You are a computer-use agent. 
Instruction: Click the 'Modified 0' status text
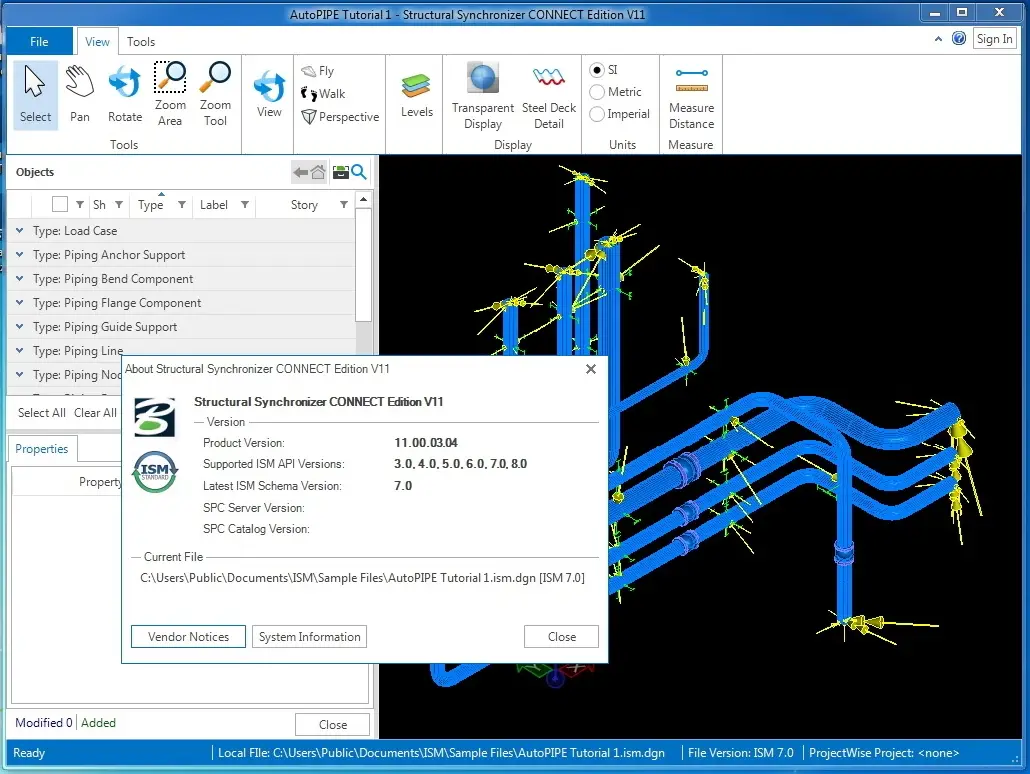[43, 723]
